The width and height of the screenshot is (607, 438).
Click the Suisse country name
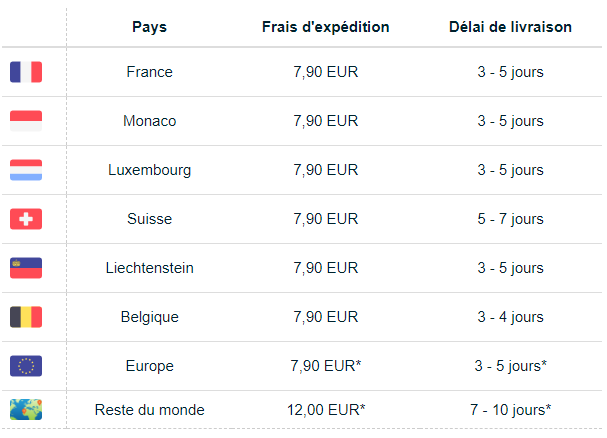(x=149, y=219)
